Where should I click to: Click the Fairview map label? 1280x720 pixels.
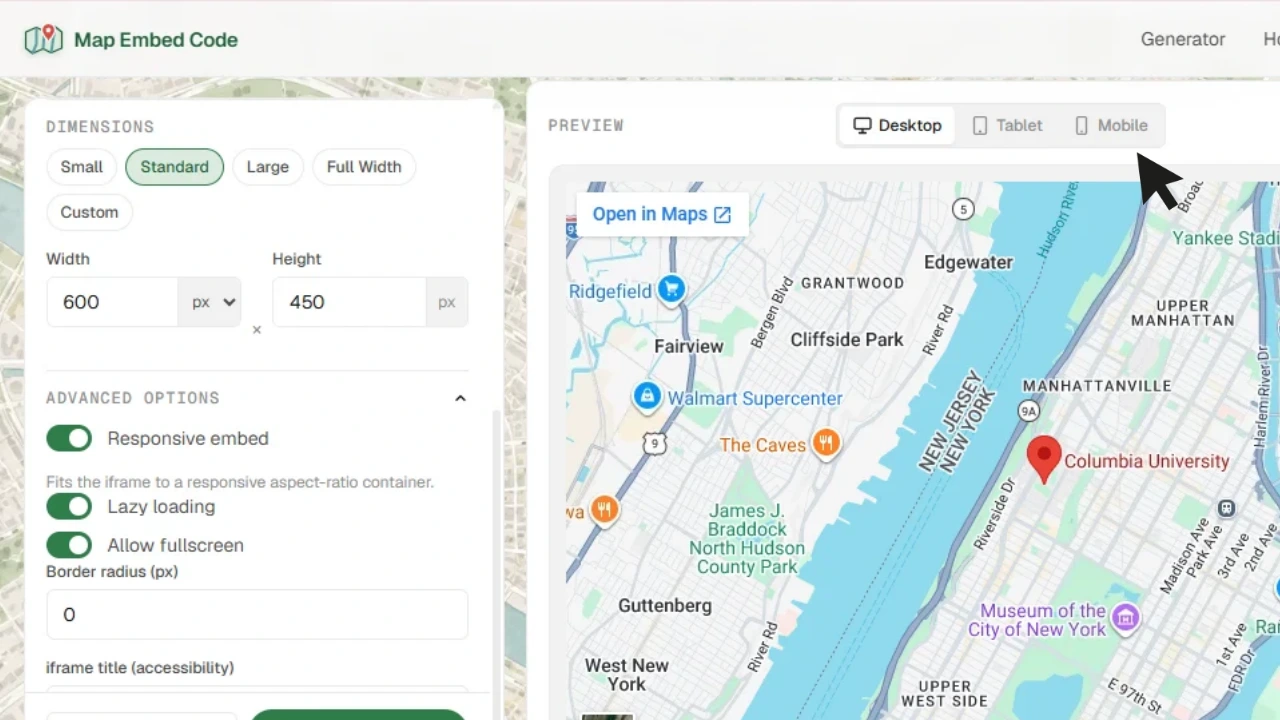(x=688, y=346)
